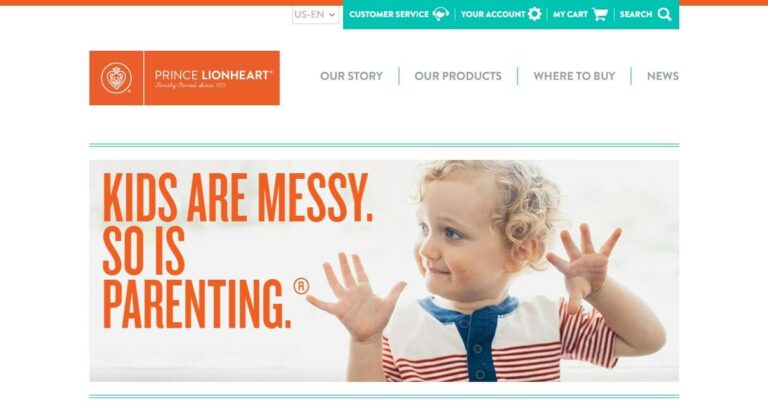Open the Our Products menu item
Image resolution: width=768 pixels, height=406 pixels.
(x=458, y=76)
